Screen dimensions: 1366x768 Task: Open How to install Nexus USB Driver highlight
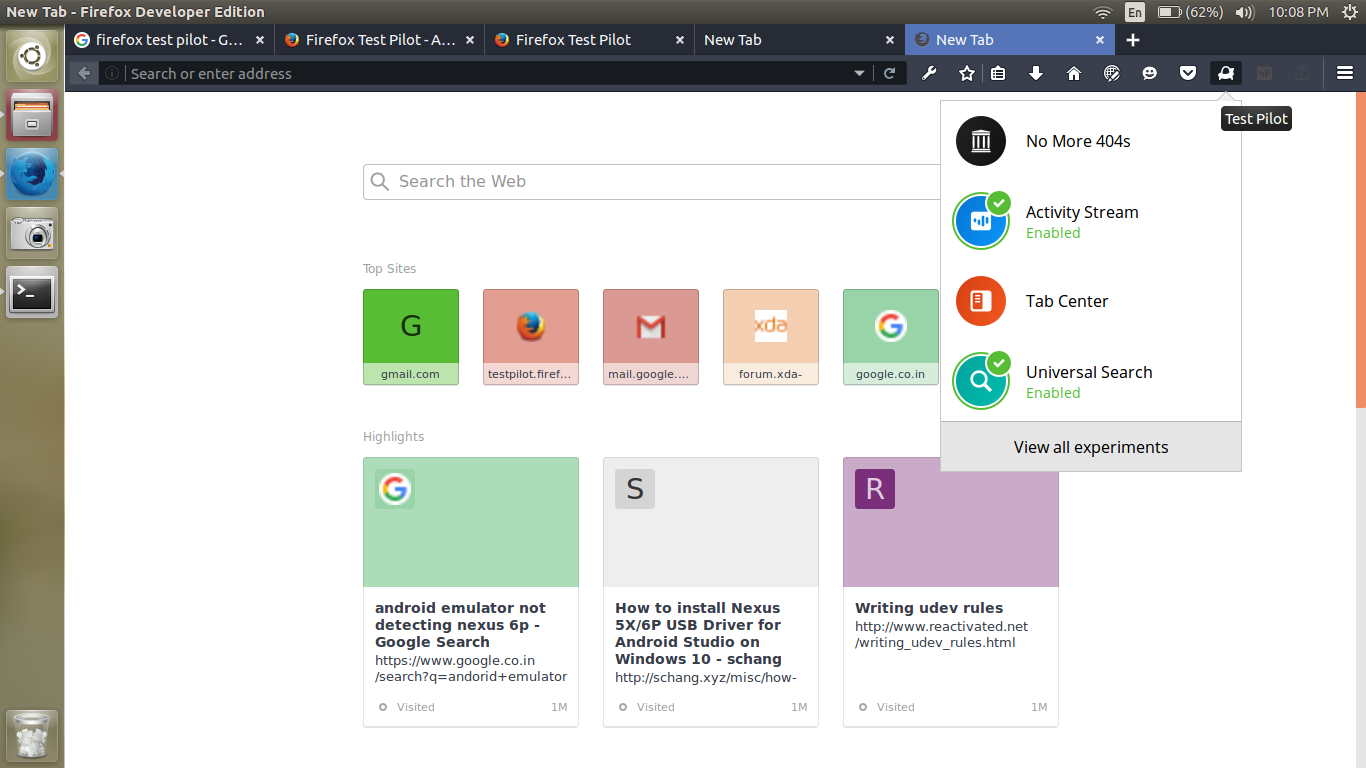711,592
